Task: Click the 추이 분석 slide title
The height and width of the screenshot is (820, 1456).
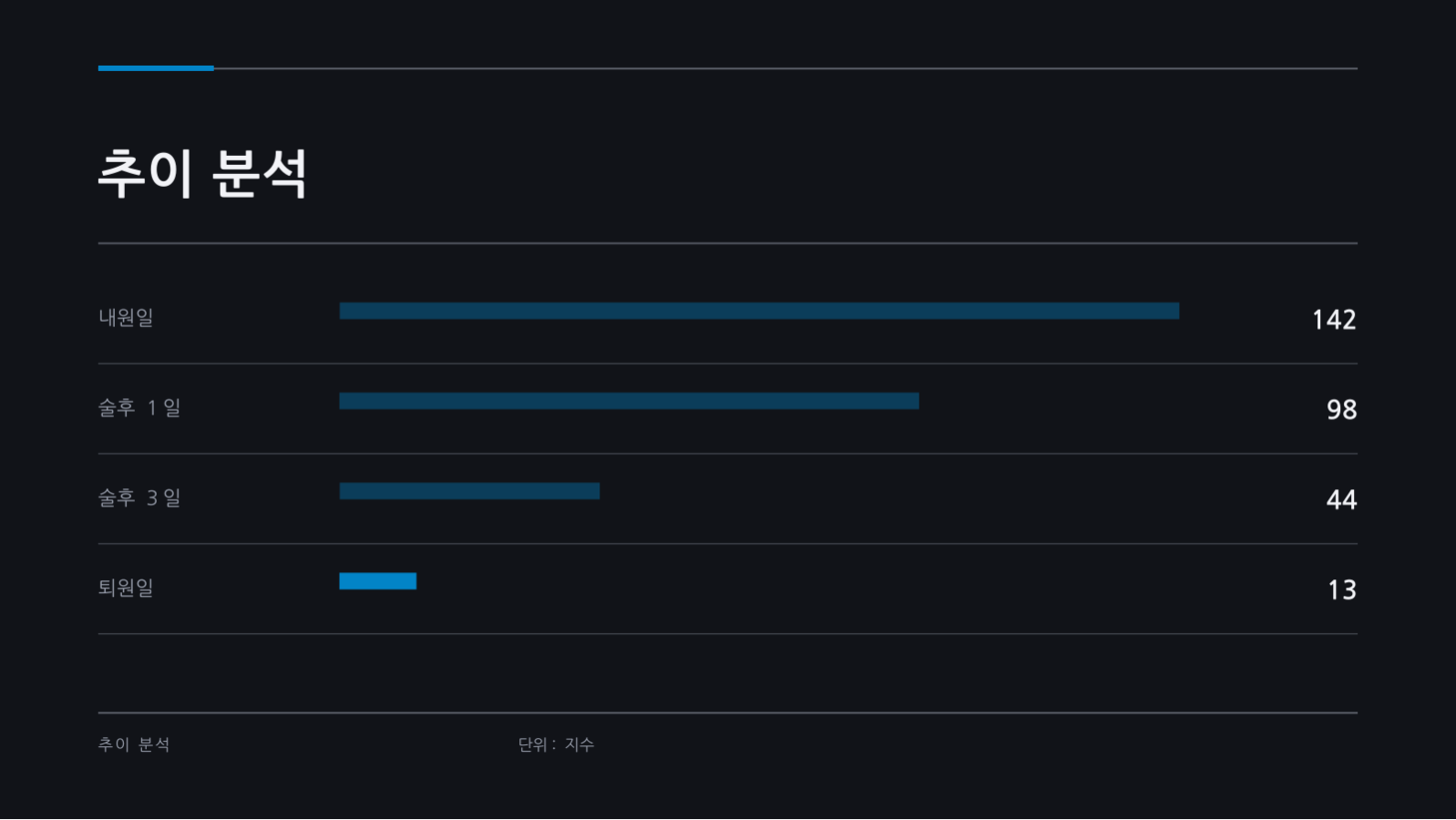Action: click(202, 173)
